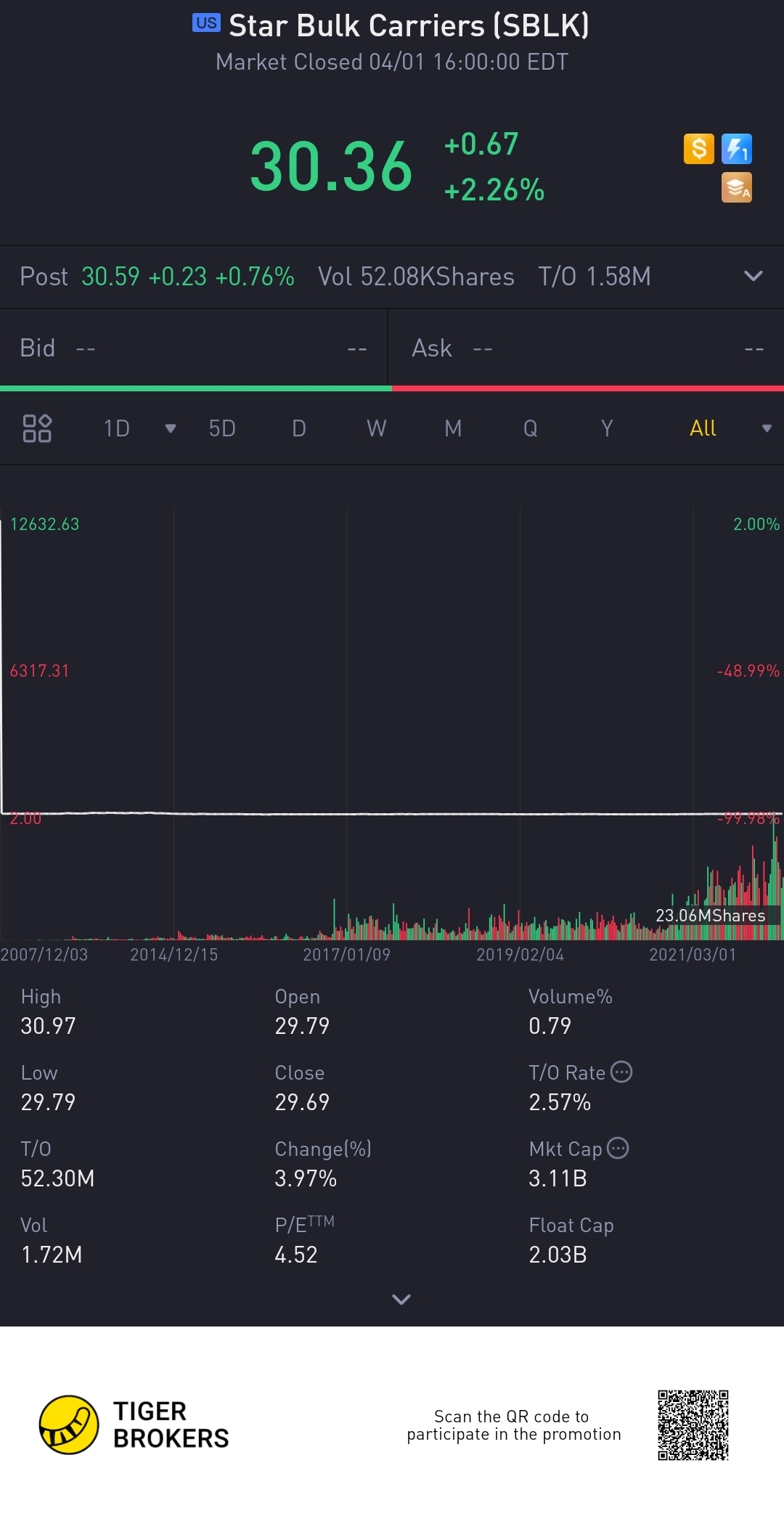Tap the info icon beside Mkt Cap
Screen dimensions: 784x1524
click(x=618, y=1148)
